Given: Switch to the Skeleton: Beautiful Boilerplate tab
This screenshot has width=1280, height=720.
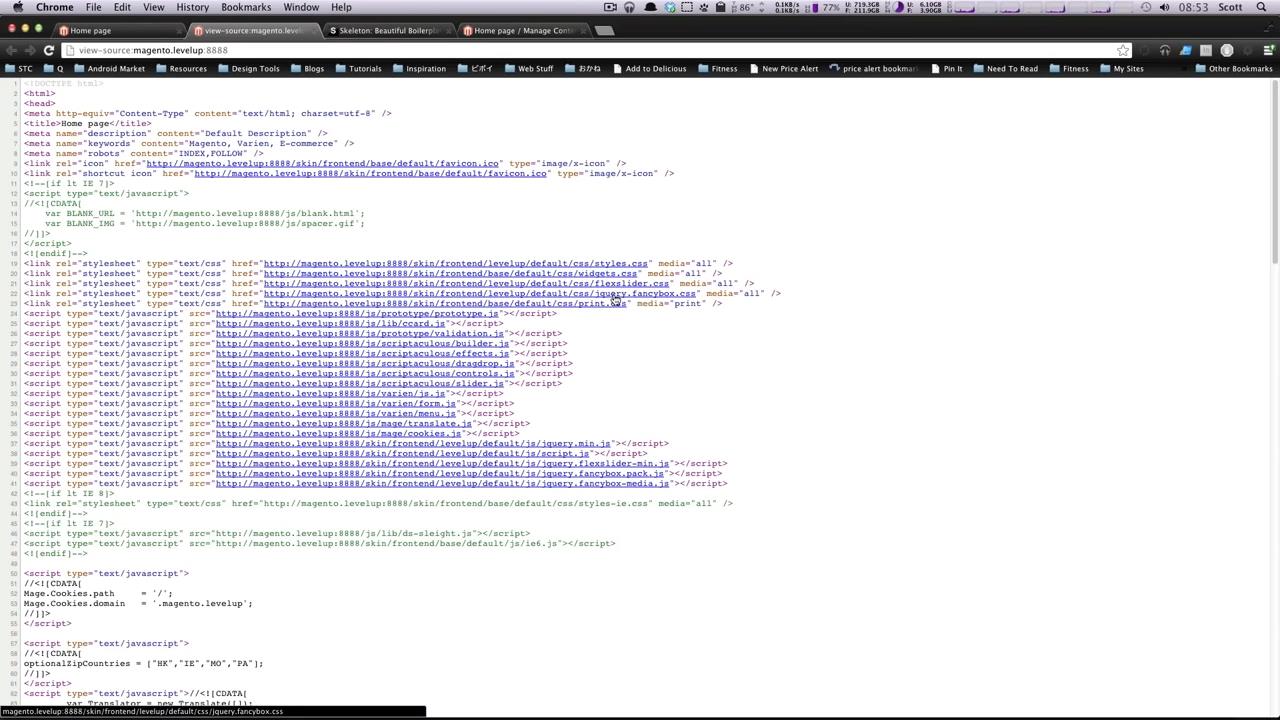Looking at the screenshot, I should (388, 30).
